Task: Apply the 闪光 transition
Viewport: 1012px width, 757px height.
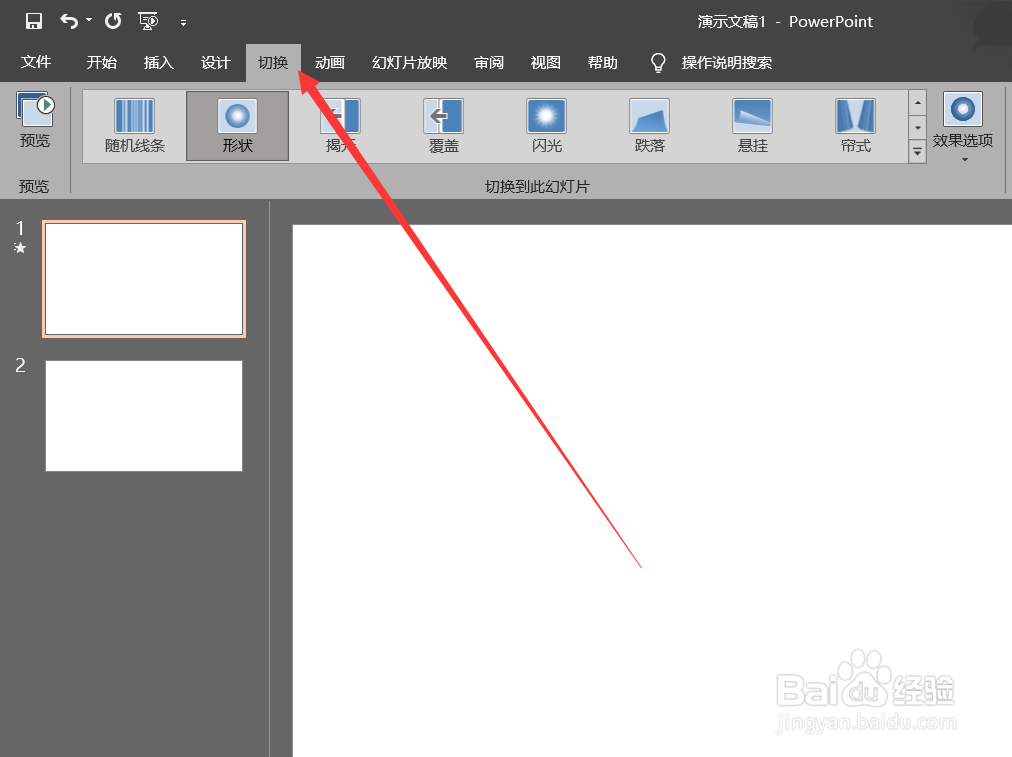Action: pyautogui.click(x=547, y=126)
